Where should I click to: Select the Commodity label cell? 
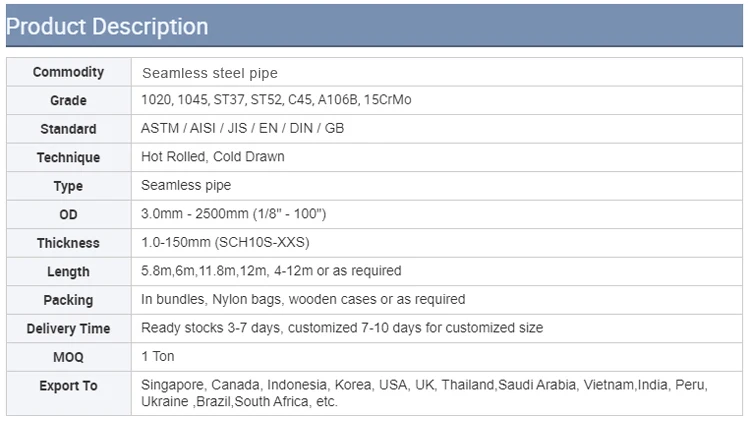[68, 72]
